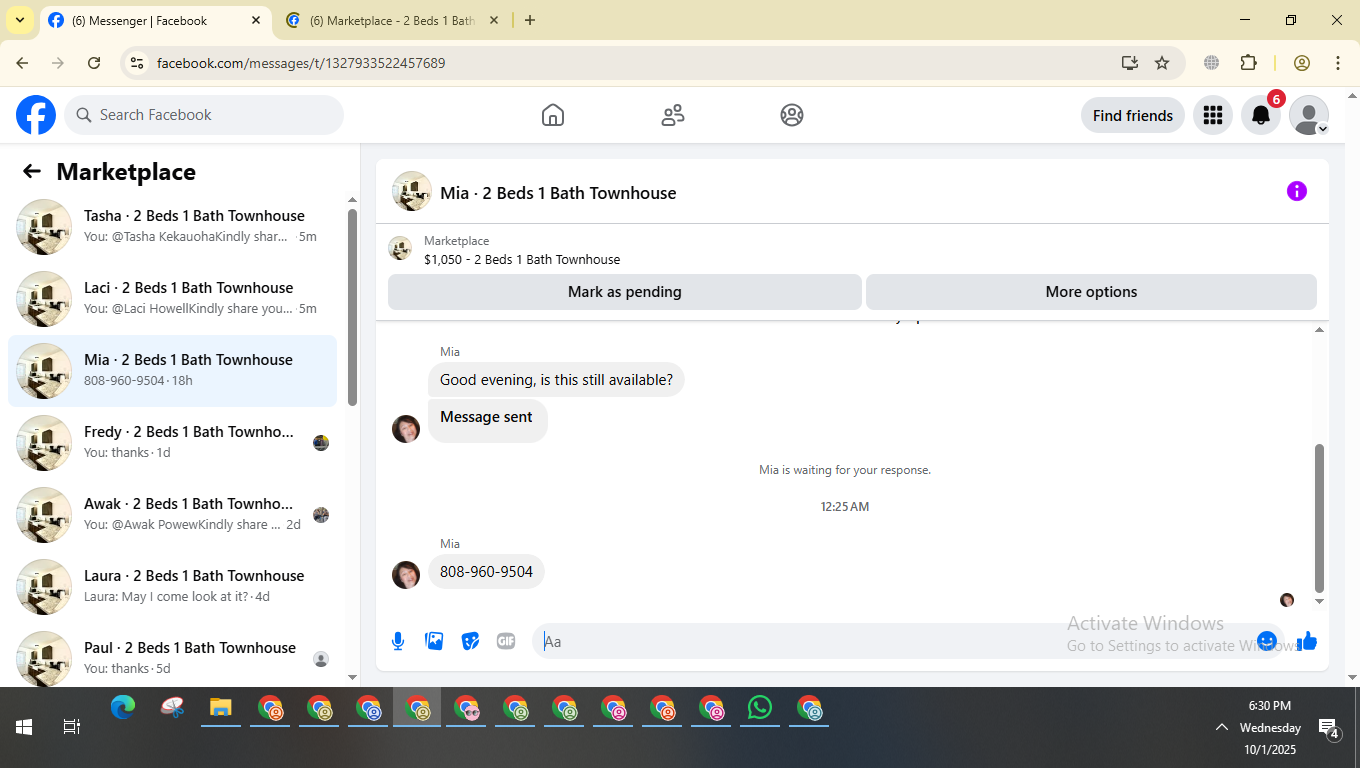Image resolution: width=1360 pixels, height=768 pixels.
Task: Click the 808-960-9504 message bubble
Action: point(486,572)
